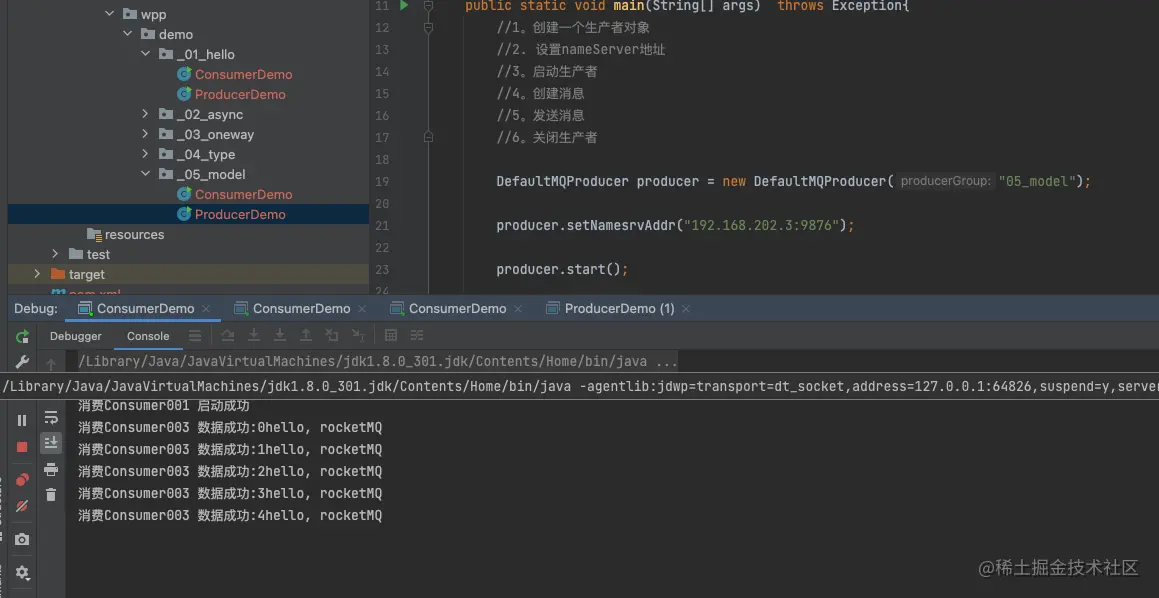
Task: Run main via green gutter arrow
Action: tap(404, 6)
